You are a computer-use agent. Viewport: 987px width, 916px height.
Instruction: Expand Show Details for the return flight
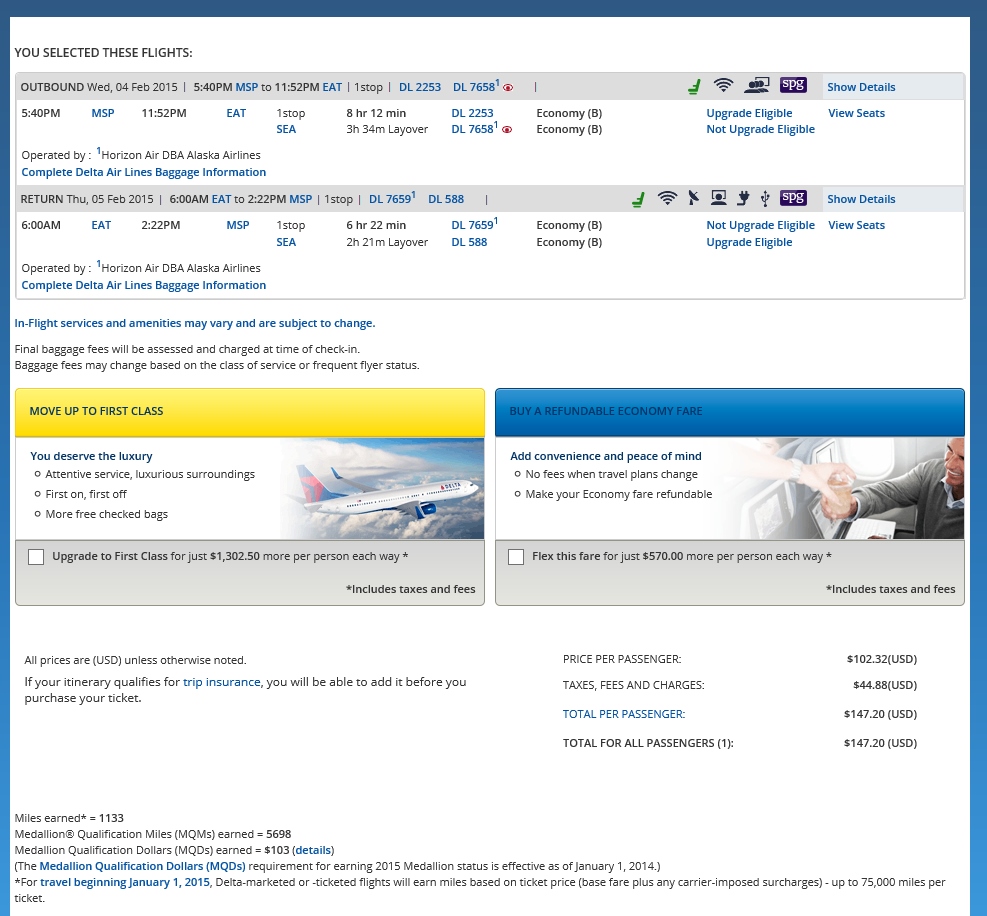[x=861, y=199]
